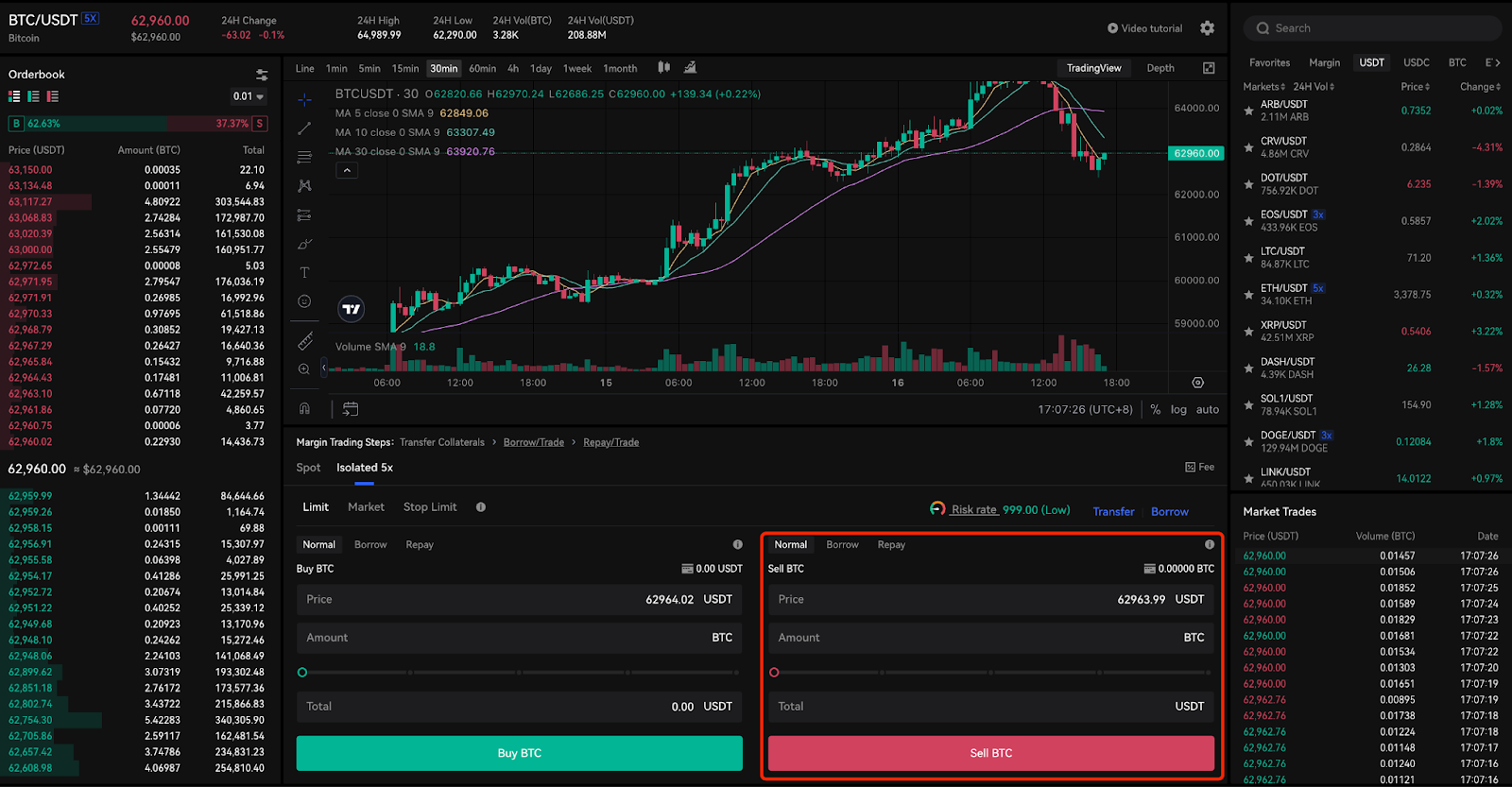Open the USDC markets tab
This screenshot has height=787, width=1512.
pyautogui.click(x=1417, y=62)
